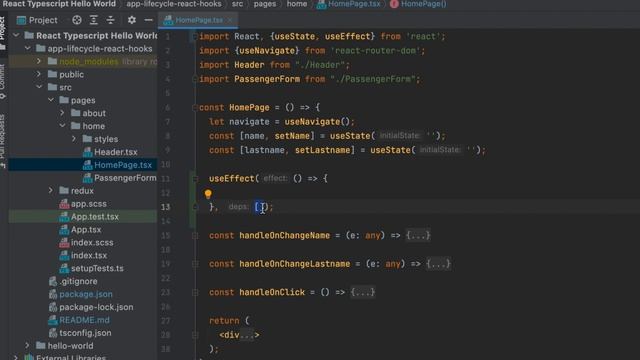The image size is (640, 360).
Task: Expand the styles folder
Action: click(x=74, y=139)
